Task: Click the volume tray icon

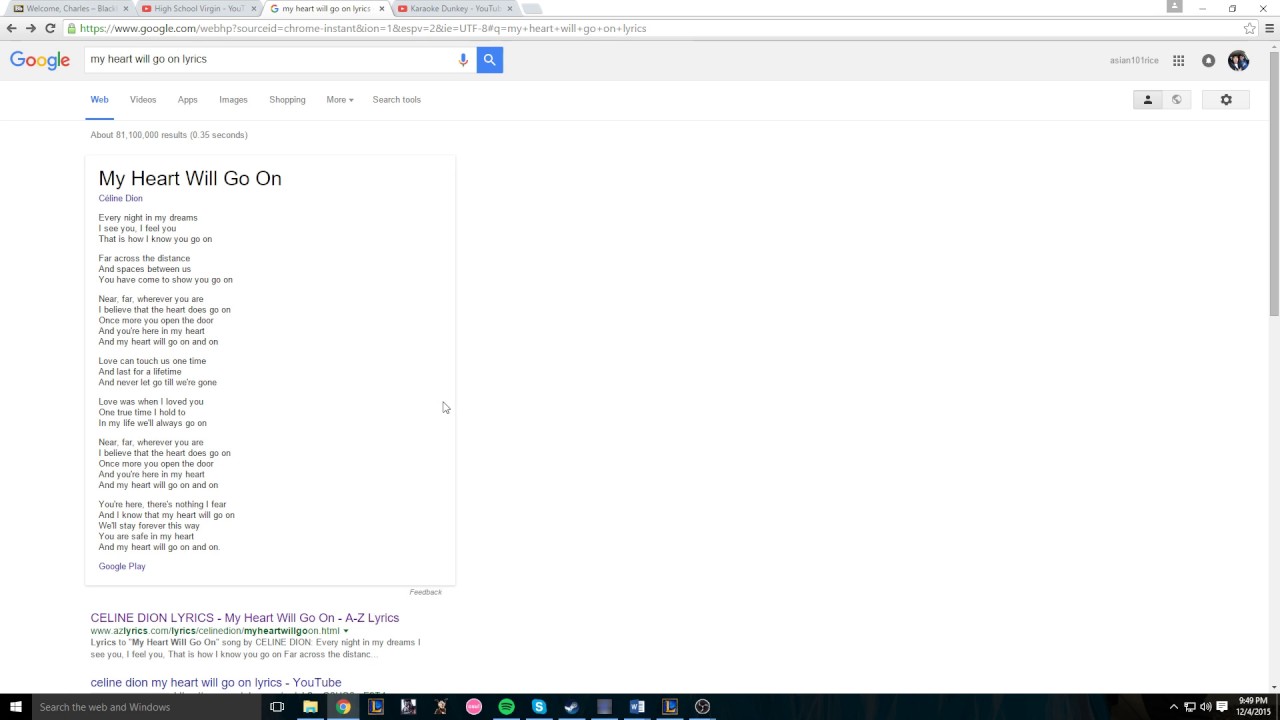Action: [x=1205, y=707]
